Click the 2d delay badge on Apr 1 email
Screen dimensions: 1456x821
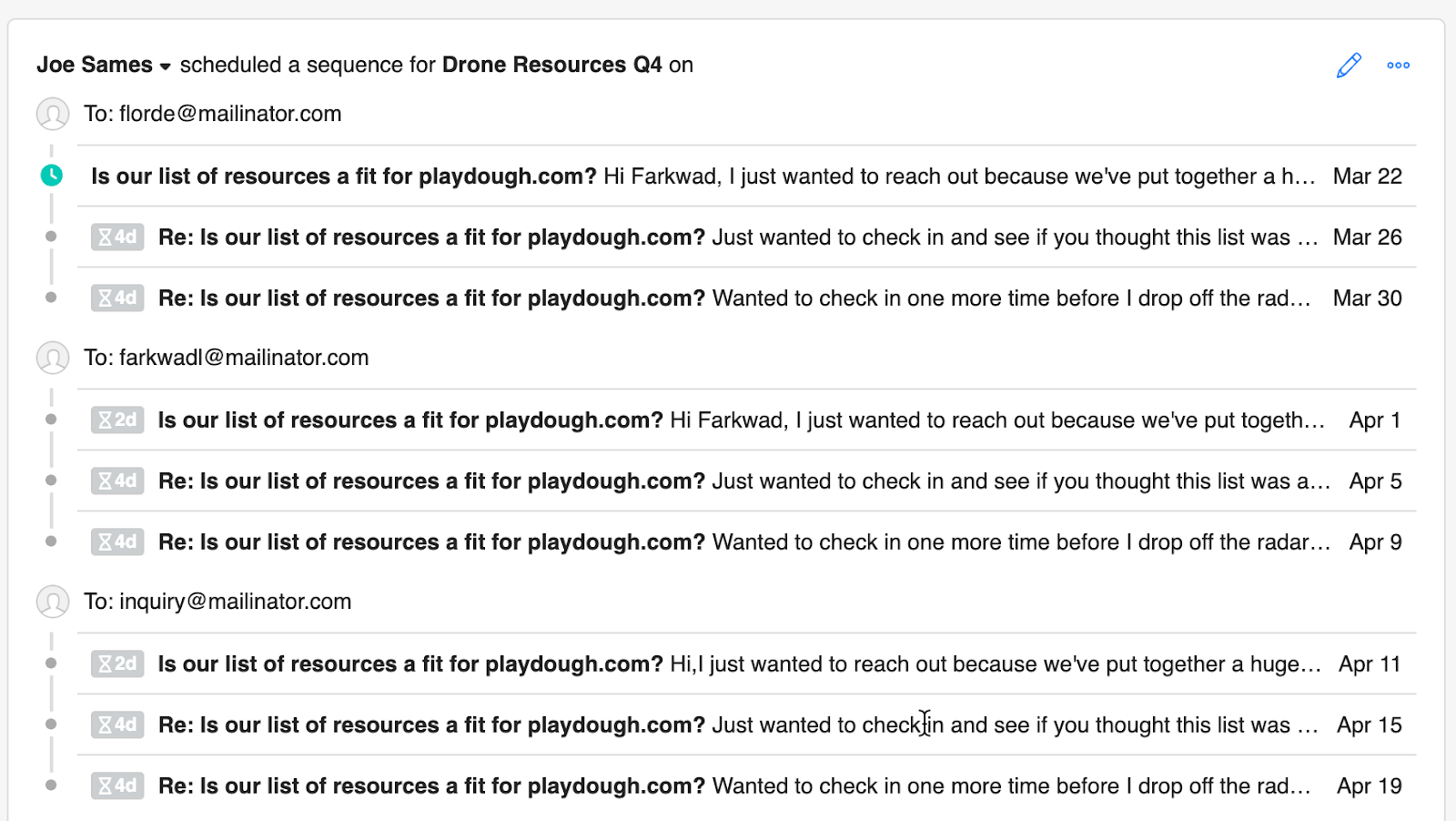[x=117, y=421]
